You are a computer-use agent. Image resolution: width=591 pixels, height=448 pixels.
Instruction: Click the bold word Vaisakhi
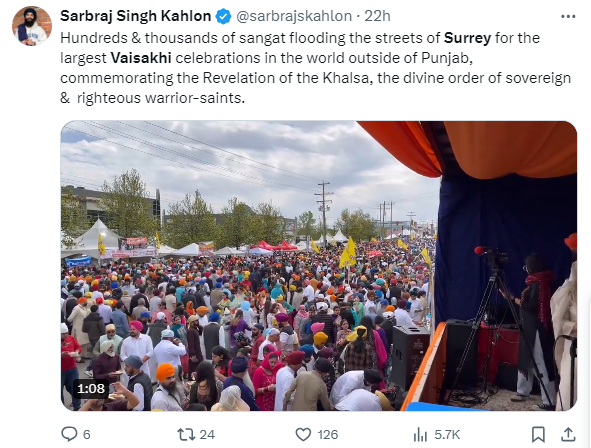click(141, 58)
